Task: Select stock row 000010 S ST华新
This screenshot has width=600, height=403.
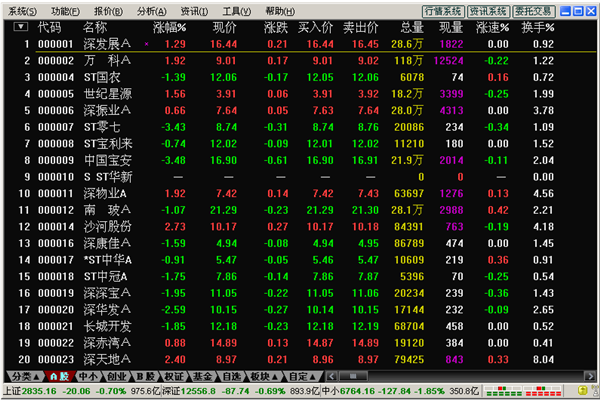Action: [x=300, y=177]
